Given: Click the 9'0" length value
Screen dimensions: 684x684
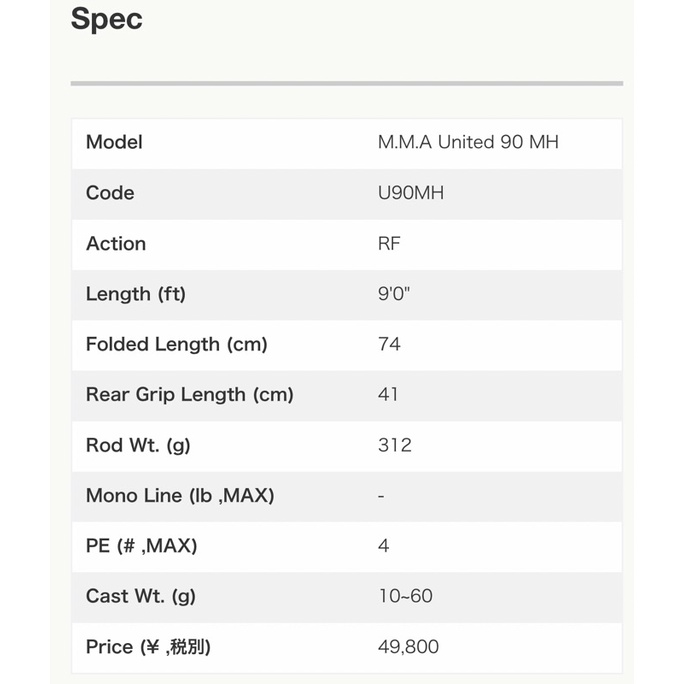Looking at the screenshot, I should coord(396,294).
